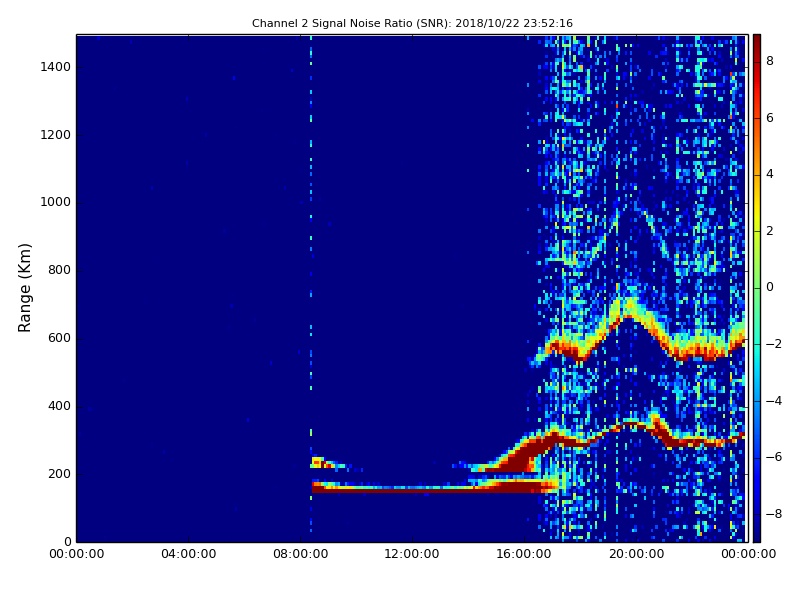Click the green middle of the colorbar
The width and height of the screenshot is (800, 600).
tap(757, 288)
